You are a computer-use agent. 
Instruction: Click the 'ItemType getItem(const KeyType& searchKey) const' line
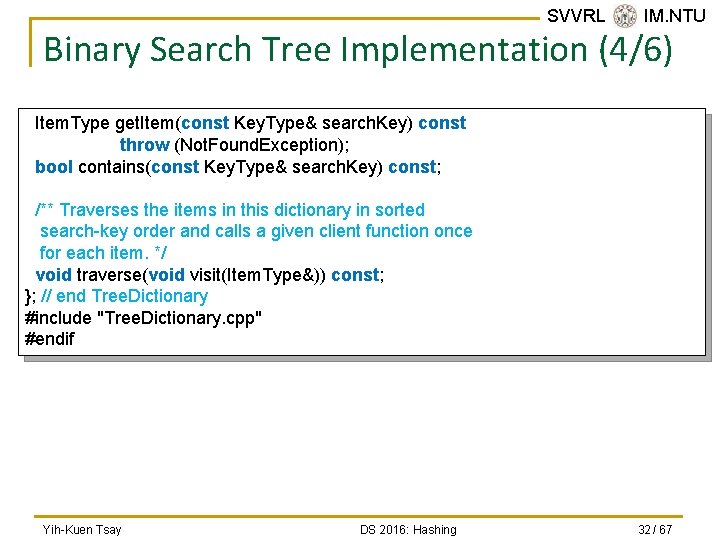[250, 123]
